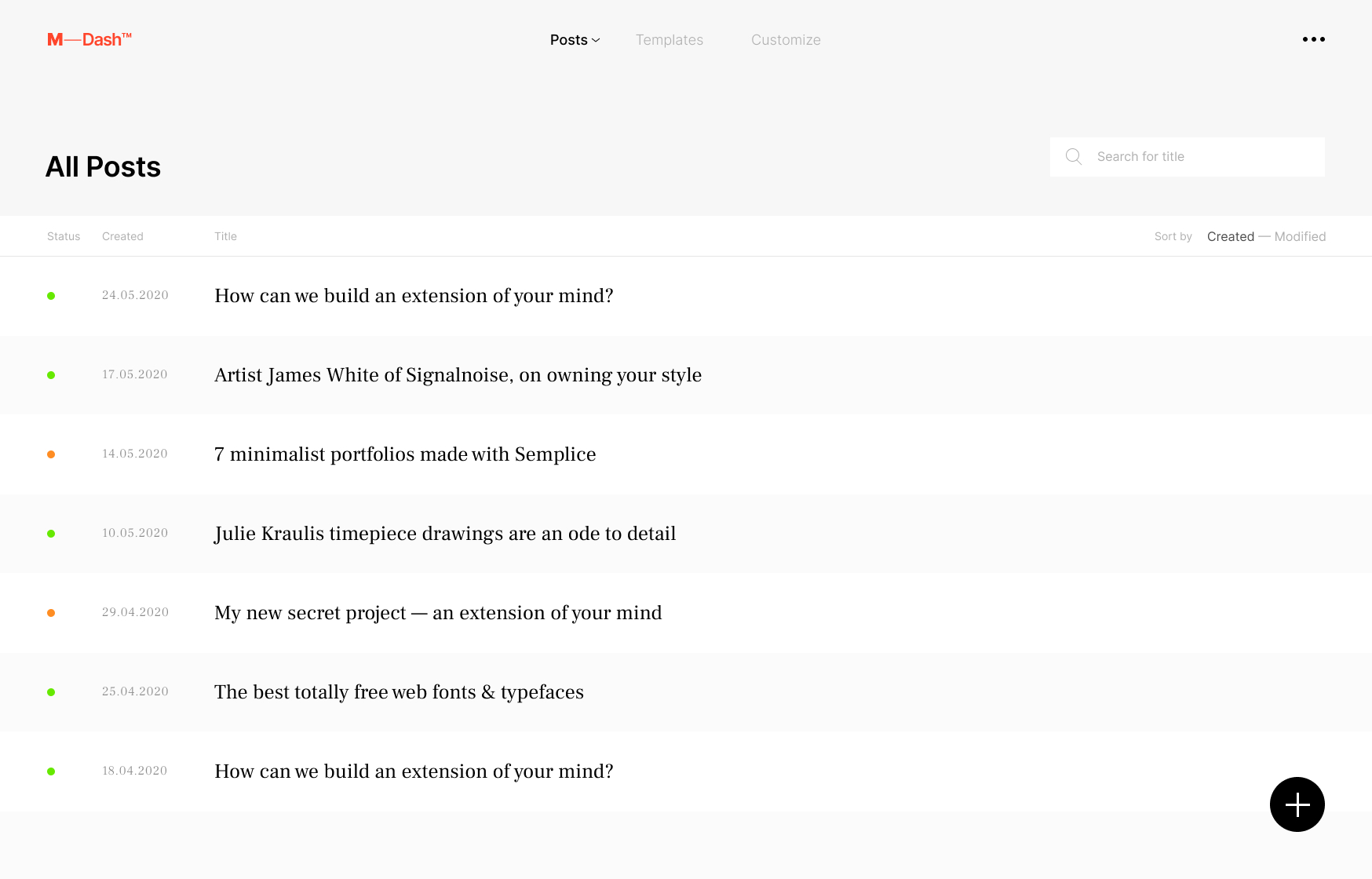Image resolution: width=1372 pixels, height=879 pixels.
Task: Click the Title column header
Action: pos(225,236)
